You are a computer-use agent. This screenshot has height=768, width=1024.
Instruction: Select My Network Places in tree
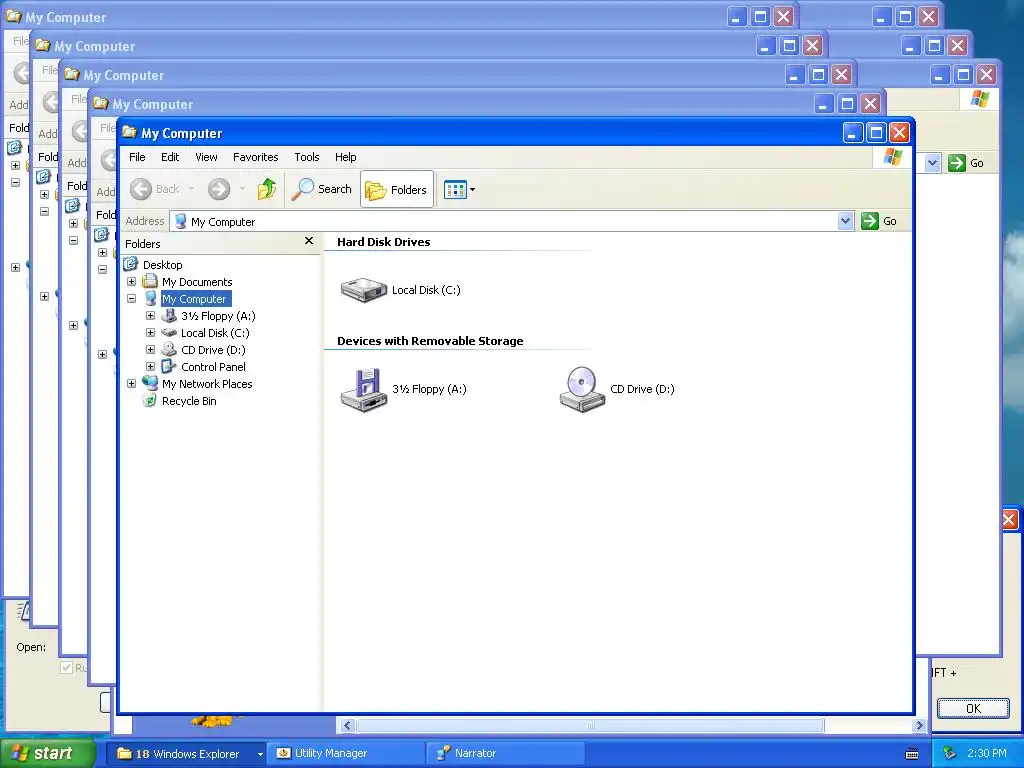(207, 383)
